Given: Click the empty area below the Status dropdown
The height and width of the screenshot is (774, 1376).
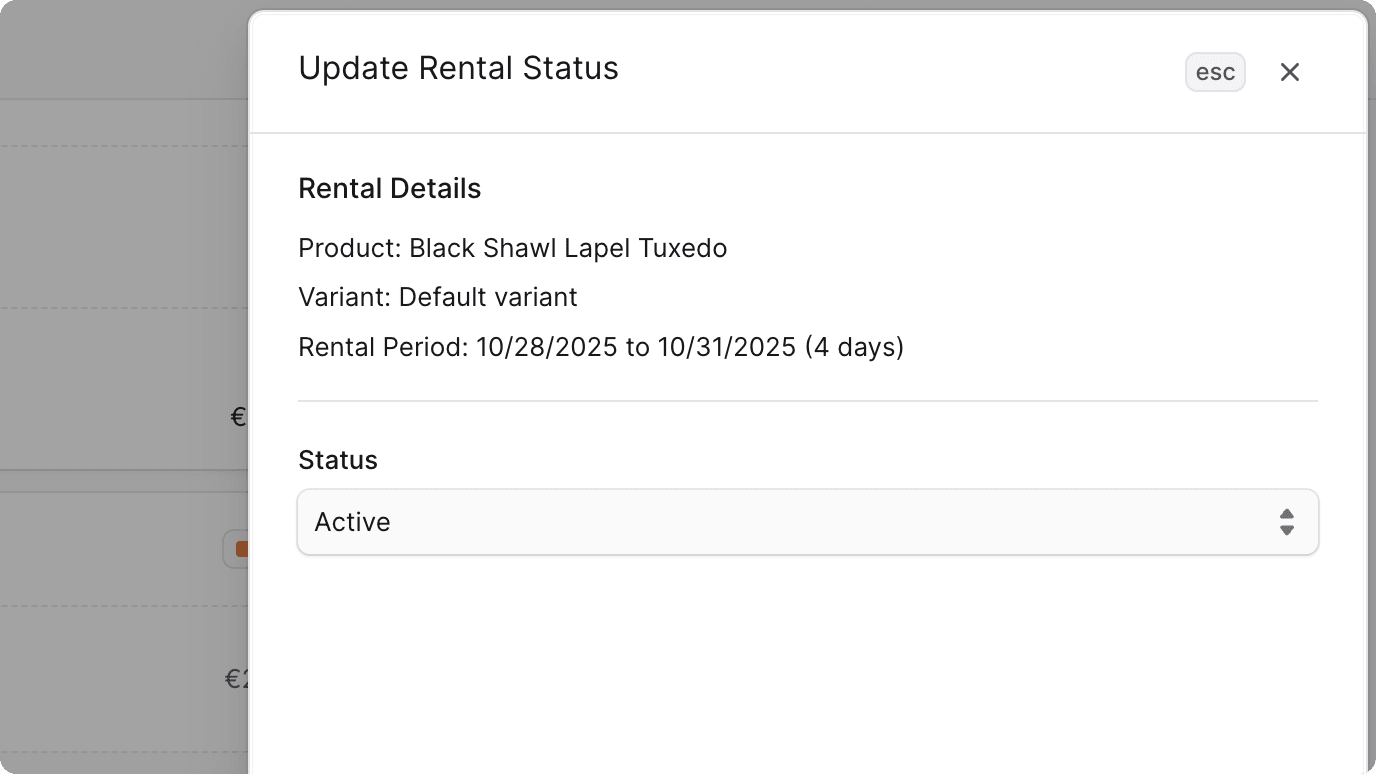Looking at the screenshot, I should tap(808, 660).
